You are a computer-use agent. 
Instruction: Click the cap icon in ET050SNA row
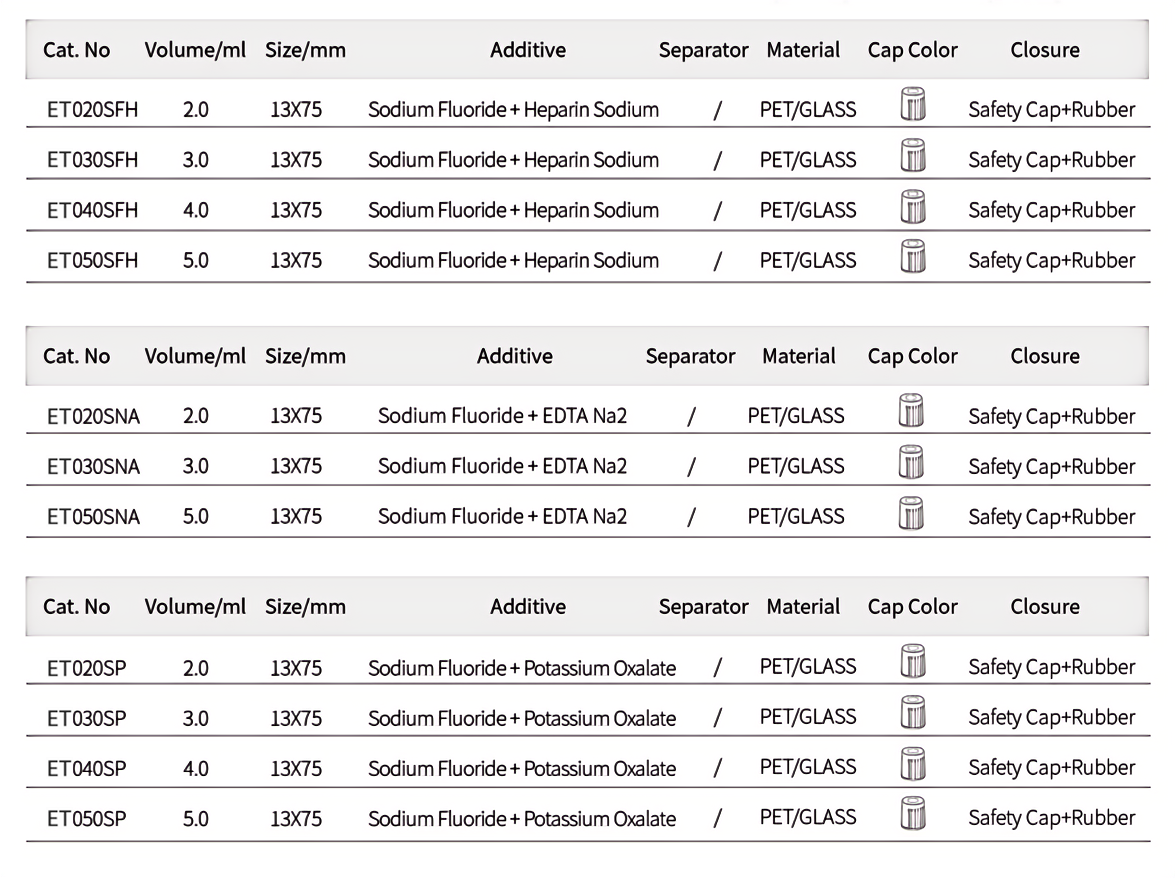pos(912,512)
